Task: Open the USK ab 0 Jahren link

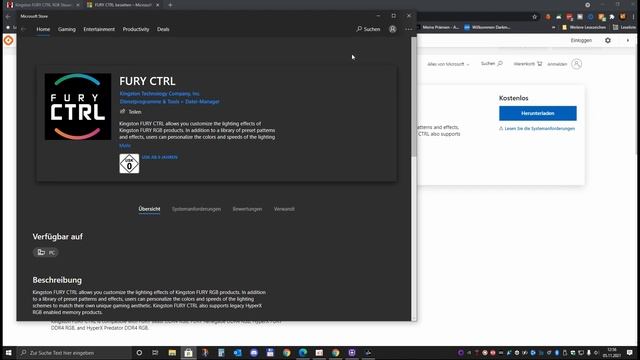Action: click(160, 157)
